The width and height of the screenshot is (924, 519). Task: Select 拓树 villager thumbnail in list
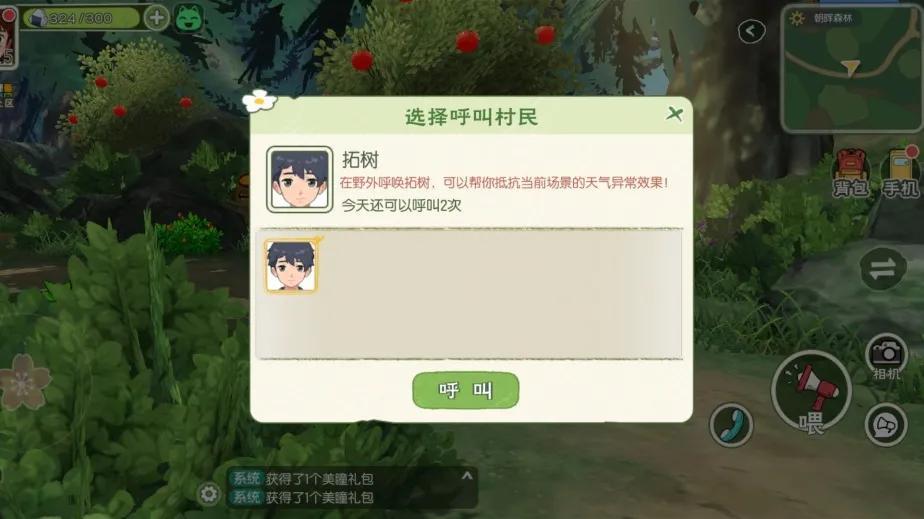(x=291, y=266)
